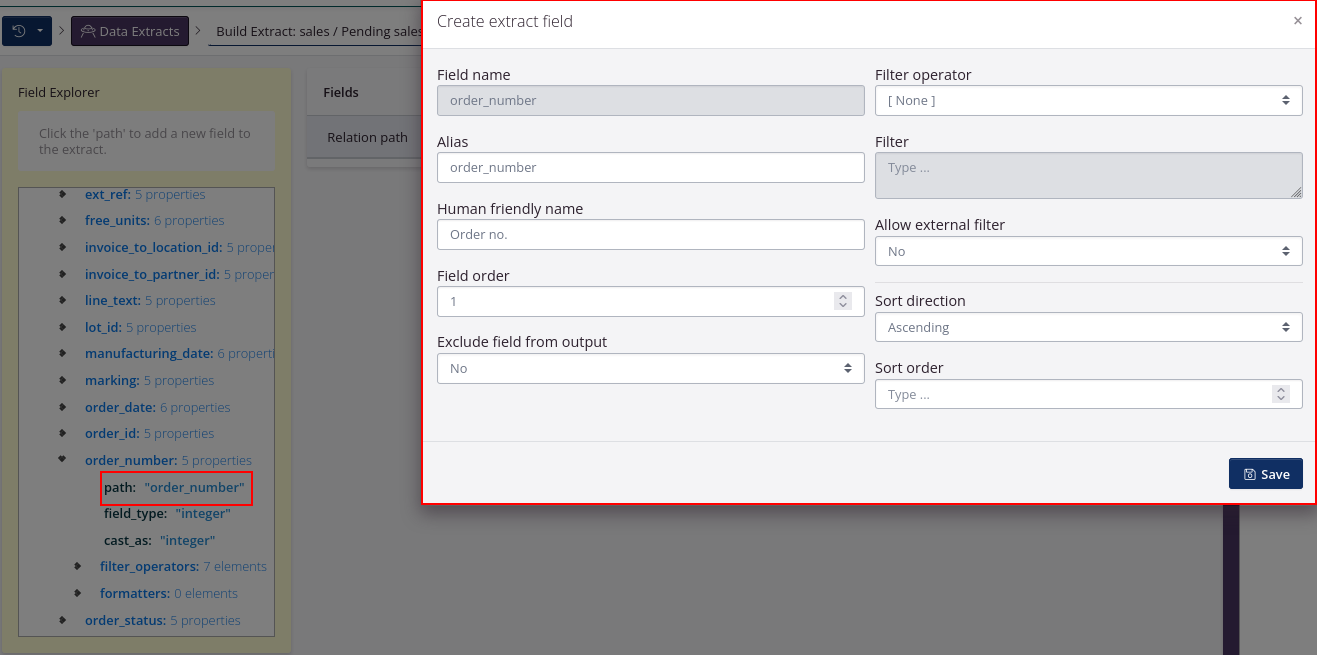
Task: Change Sort direction from Ascending
Action: click(x=1088, y=326)
